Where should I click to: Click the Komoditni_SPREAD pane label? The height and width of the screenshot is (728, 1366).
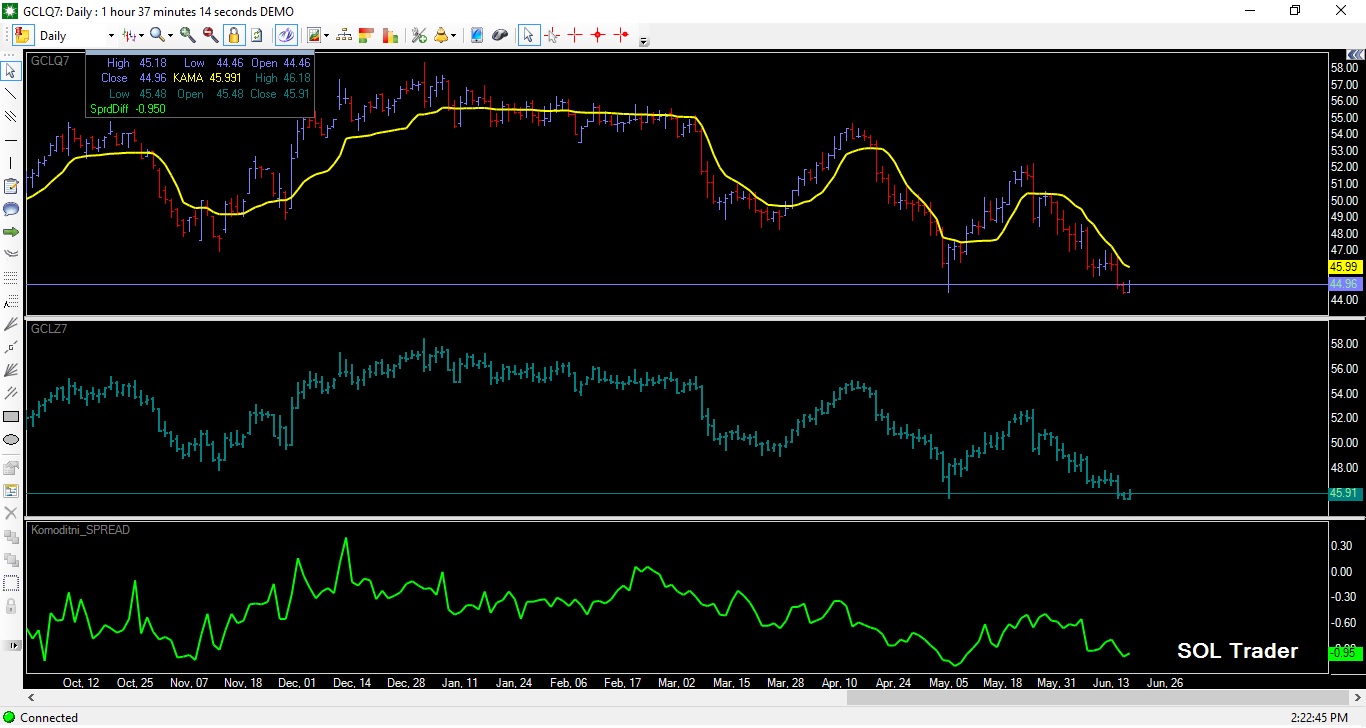81,529
